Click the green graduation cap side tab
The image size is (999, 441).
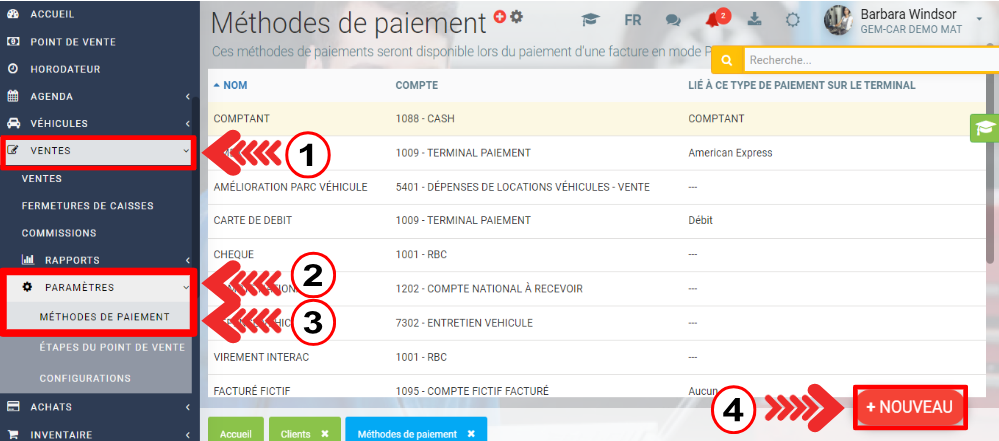(x=985, y=128)
